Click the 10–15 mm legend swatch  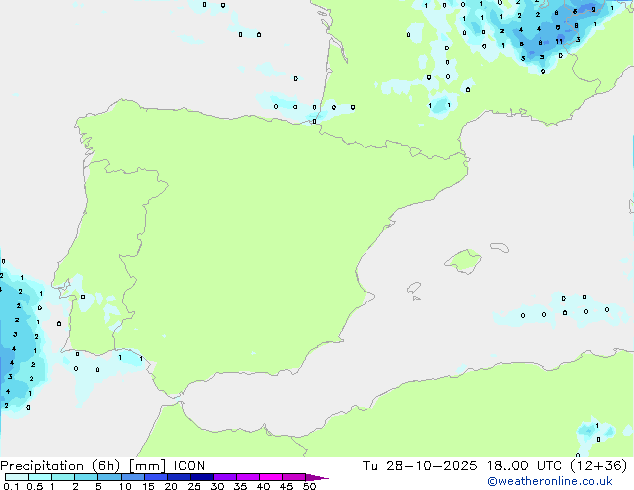tap(132, 477)
